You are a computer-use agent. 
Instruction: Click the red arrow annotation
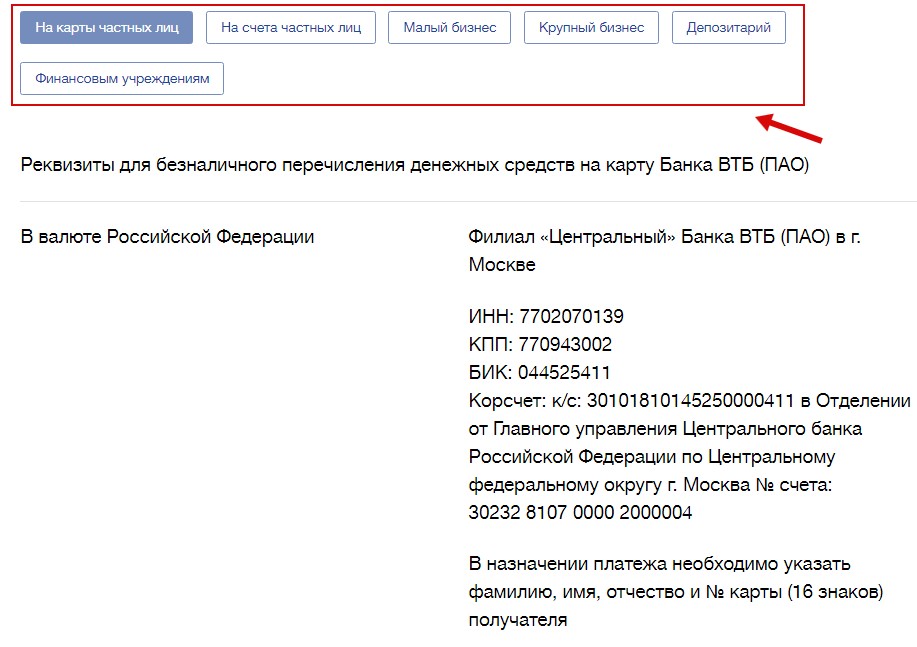click(789, 129)
